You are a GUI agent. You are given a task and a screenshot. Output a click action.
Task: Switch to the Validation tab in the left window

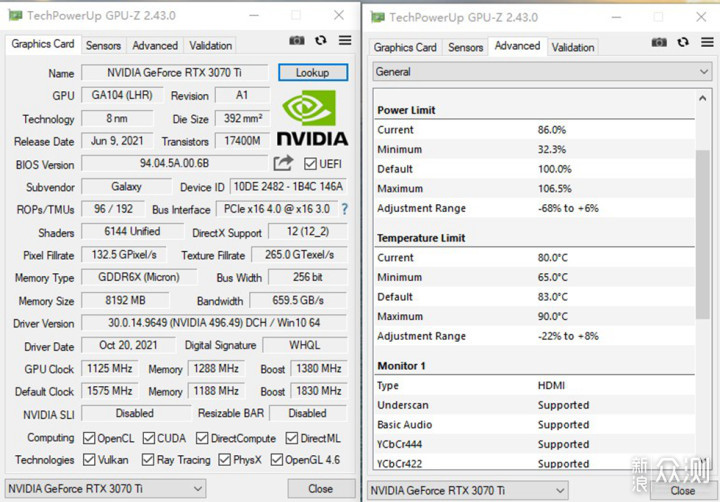pos(210,45)
